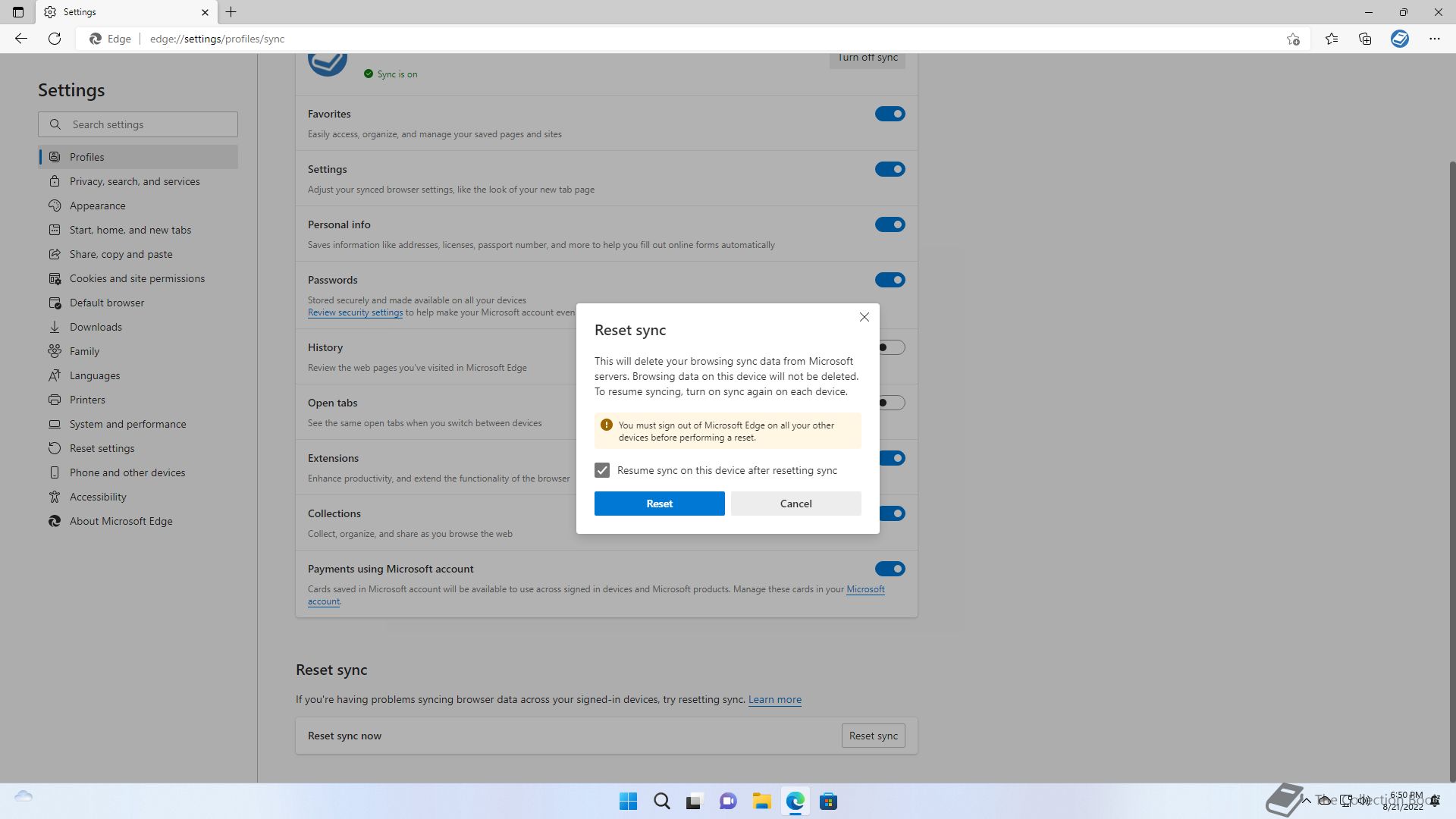Open Settings and more ellipsis menu
Image resolution: width=1456 pixels, height=819 pixels.
tap(1435, 39)
